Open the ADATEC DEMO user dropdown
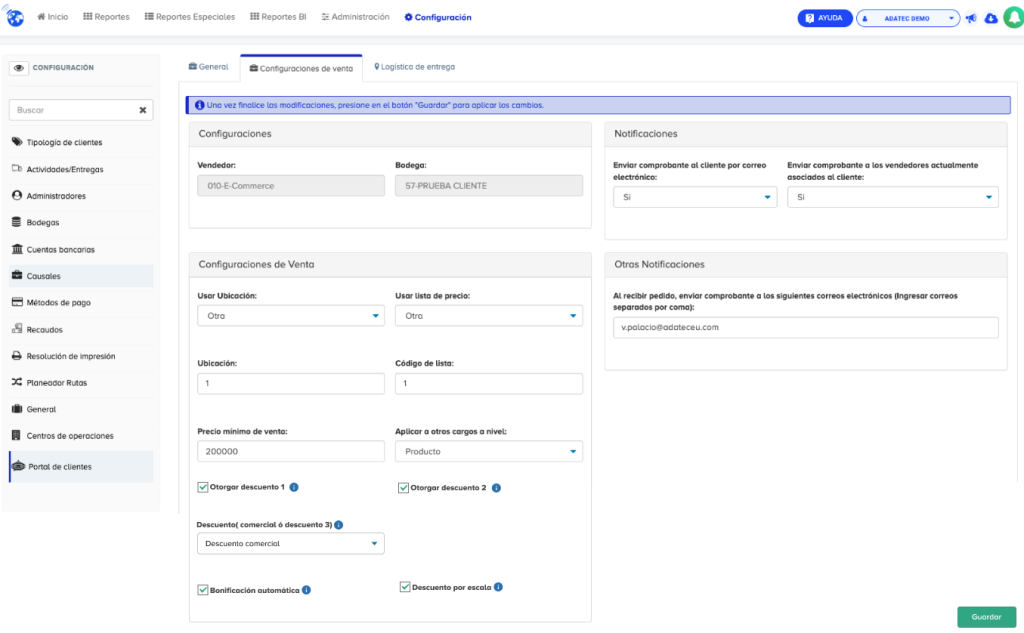Screen dimensions: 1024x633 908,18
